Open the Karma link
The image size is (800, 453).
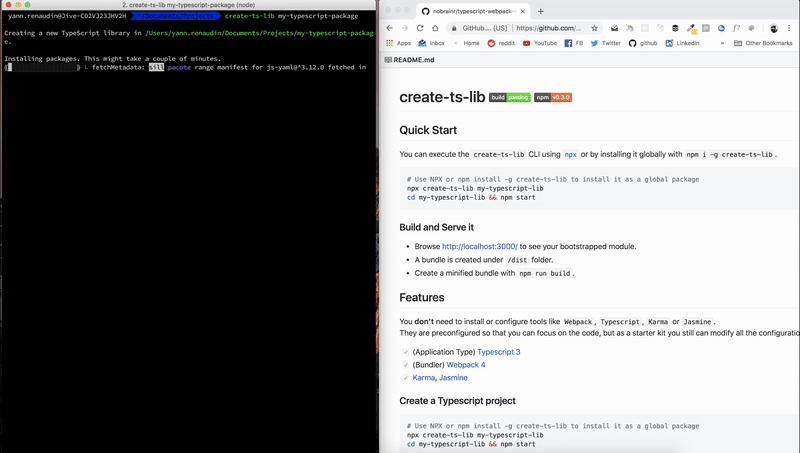click(423, 378)
